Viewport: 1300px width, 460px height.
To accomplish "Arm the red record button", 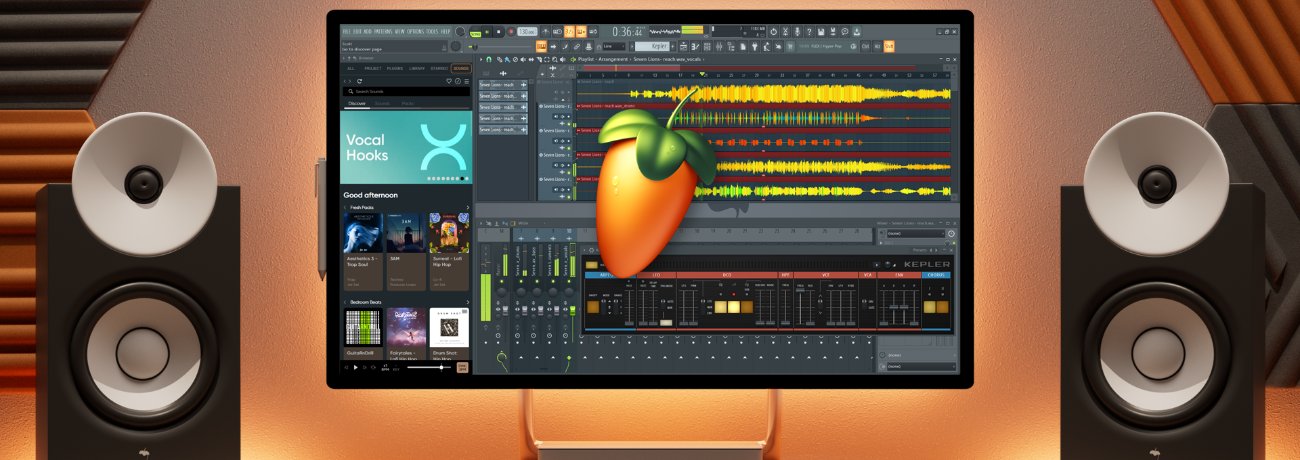I will point(511,32).
